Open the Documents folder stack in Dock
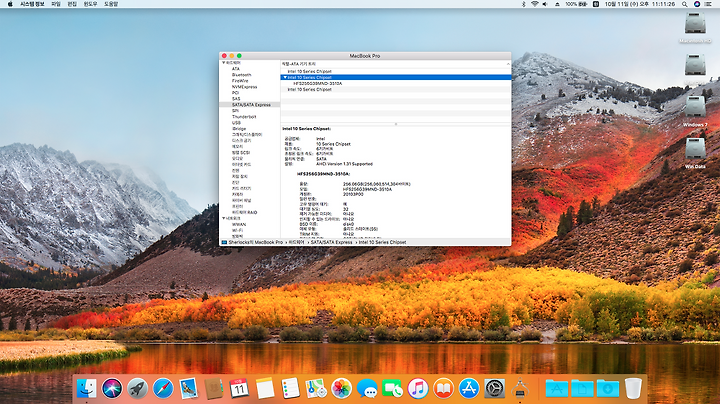This screenshot has width=720, height=404. pyautogui.click(x=582, y=389)
